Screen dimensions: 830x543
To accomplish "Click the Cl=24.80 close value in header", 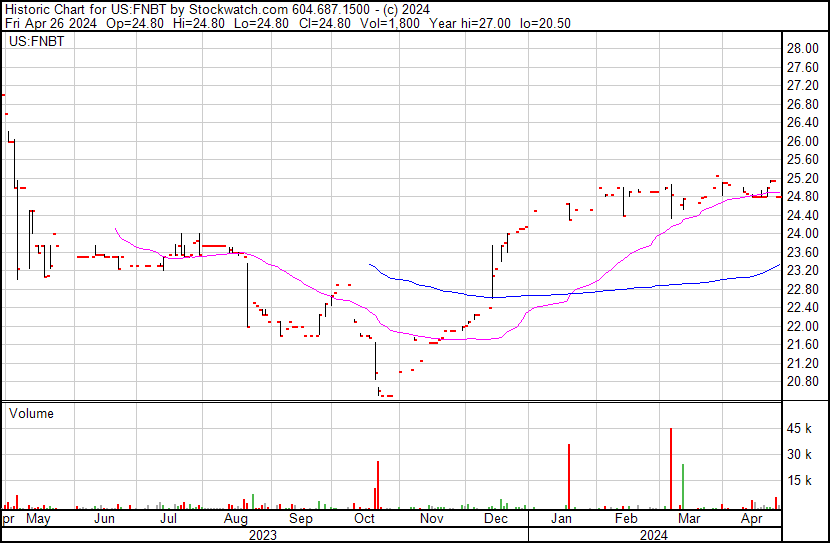I will coord(323,23).
